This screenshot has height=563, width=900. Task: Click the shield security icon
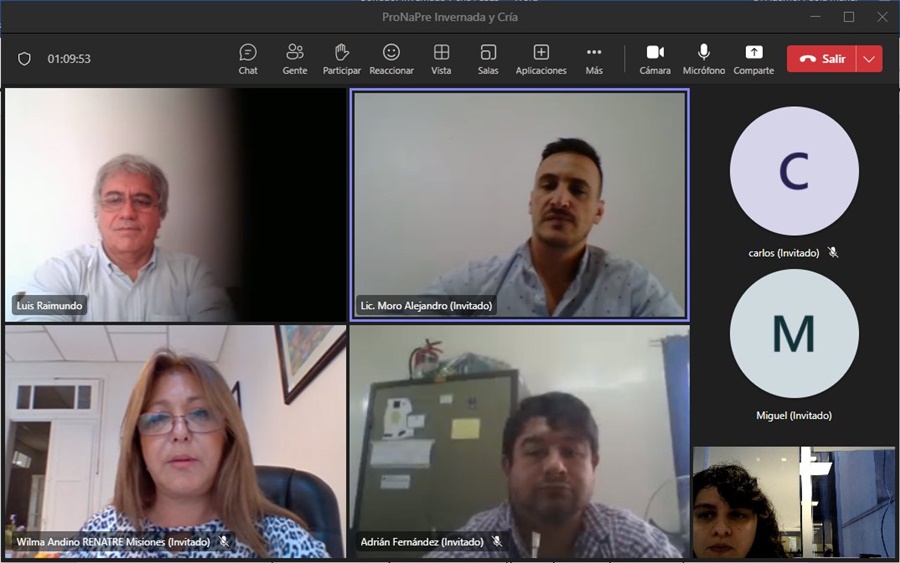[25, 59]
